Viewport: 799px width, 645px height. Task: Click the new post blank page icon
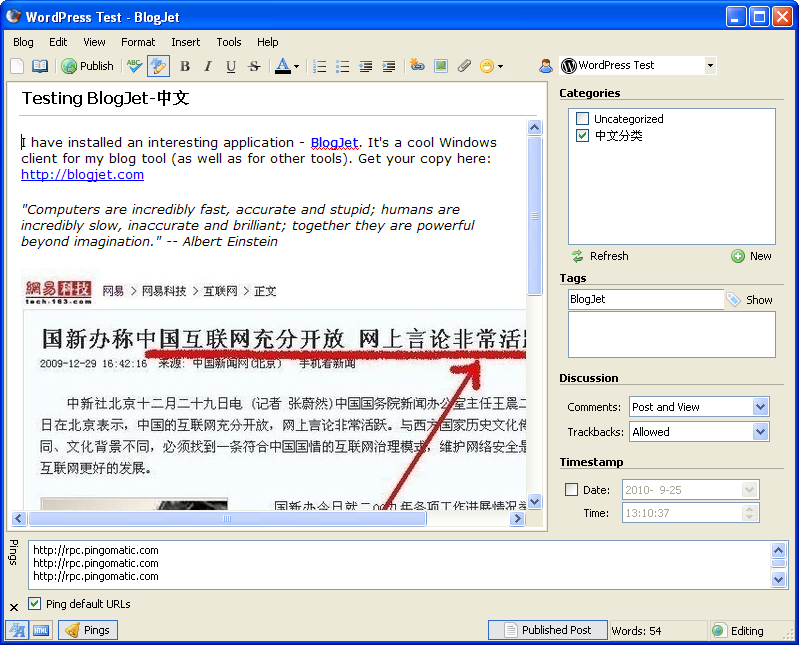(17, 66)
